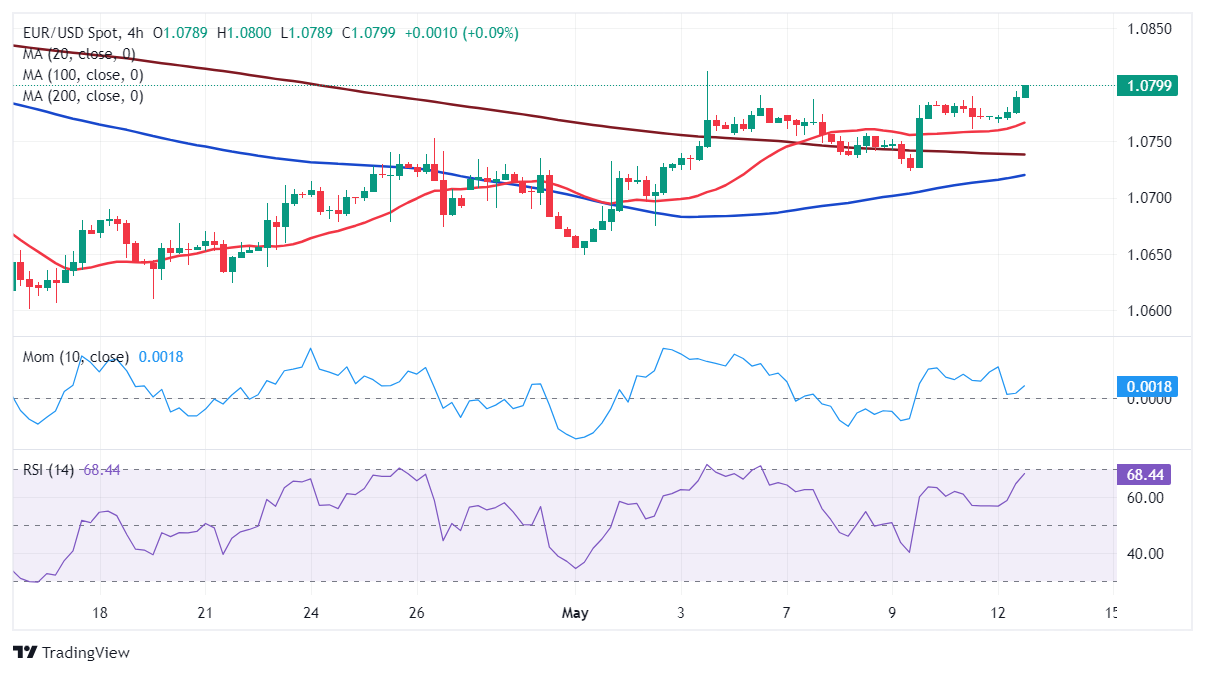The height and width of the screenshot is (674, 1205).
Task: Click the latest green candlestick
Action: (x=1025, y=91)
